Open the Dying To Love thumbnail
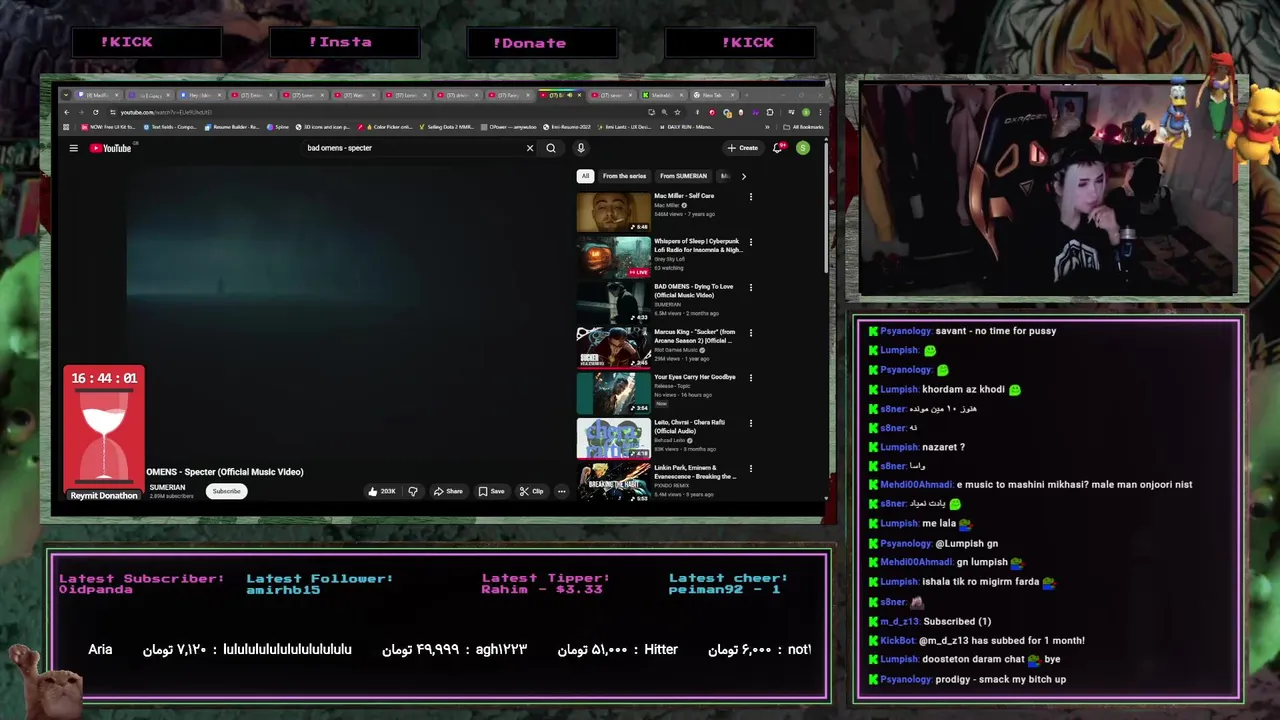Image resolution: width=1280 pixels, height=720 pixels. [x=613, y=302]
